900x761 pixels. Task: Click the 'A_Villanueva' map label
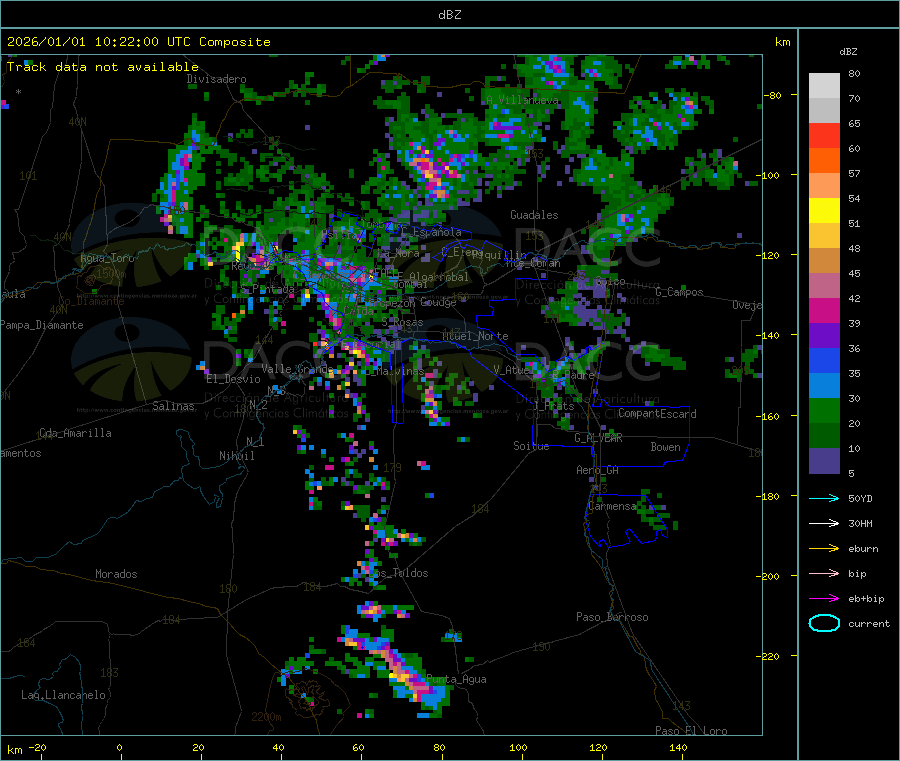[522, 100]
